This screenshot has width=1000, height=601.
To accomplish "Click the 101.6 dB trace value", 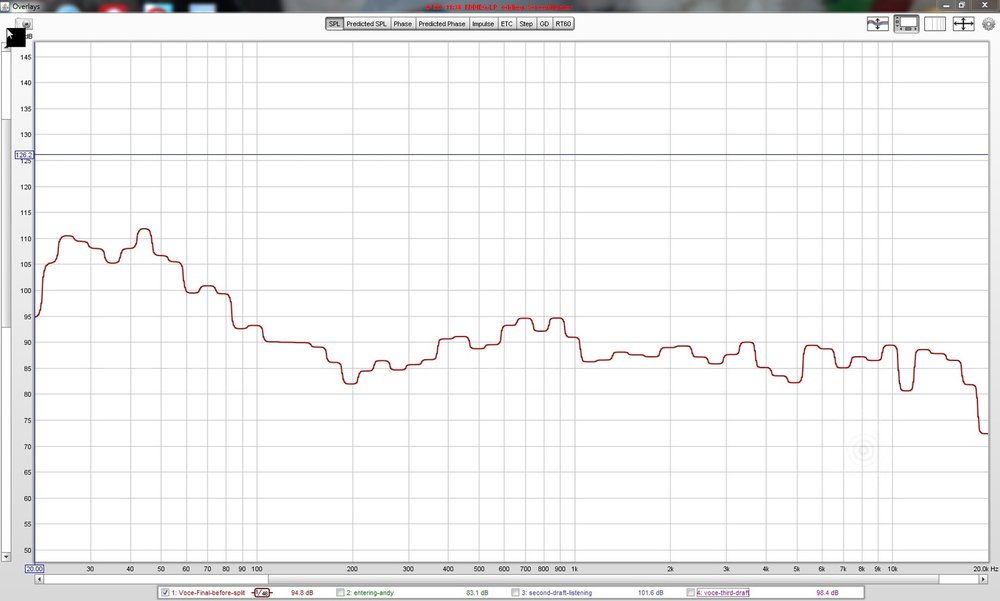I will (650, 593).
